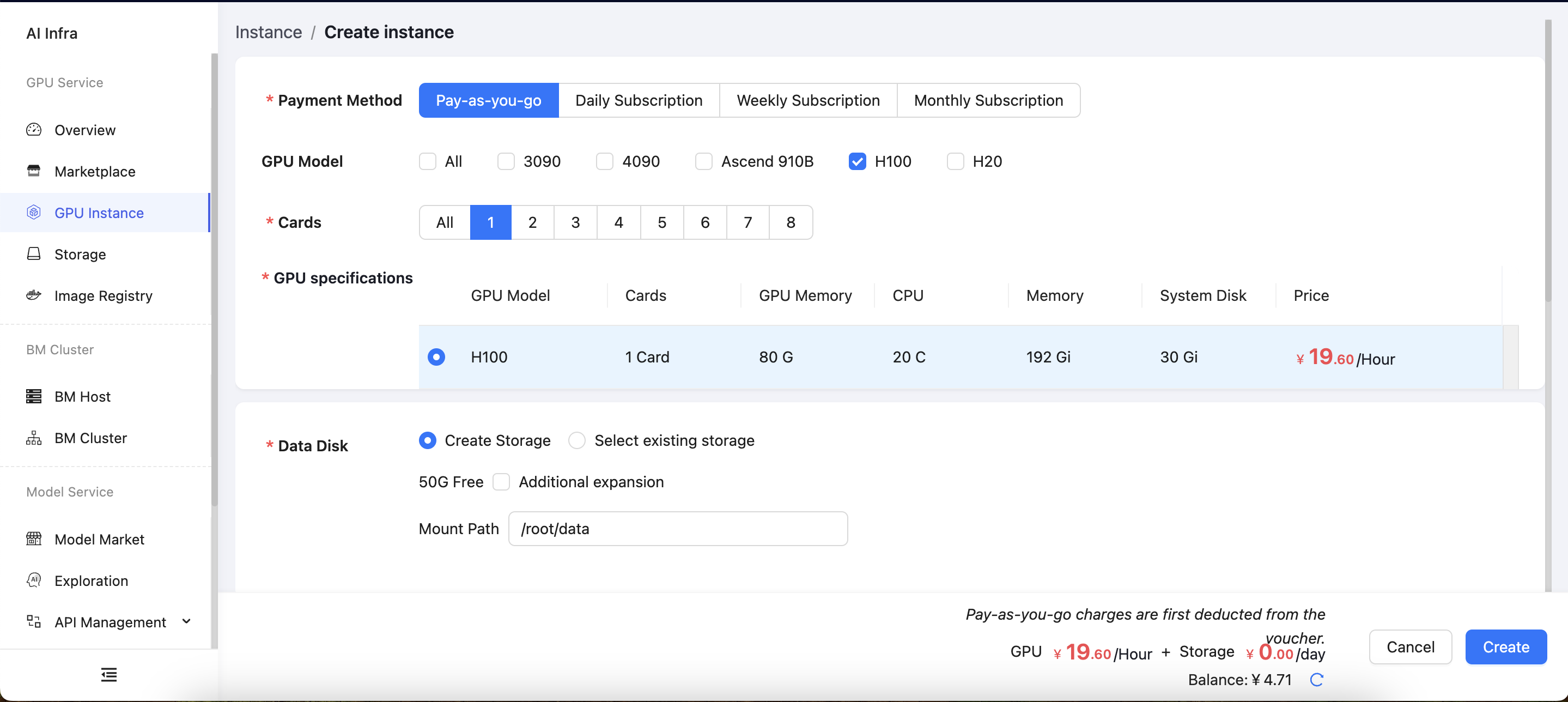Open Overview via its gauge icon
The width and height of the screenshot is (1568, 702).
34,130
